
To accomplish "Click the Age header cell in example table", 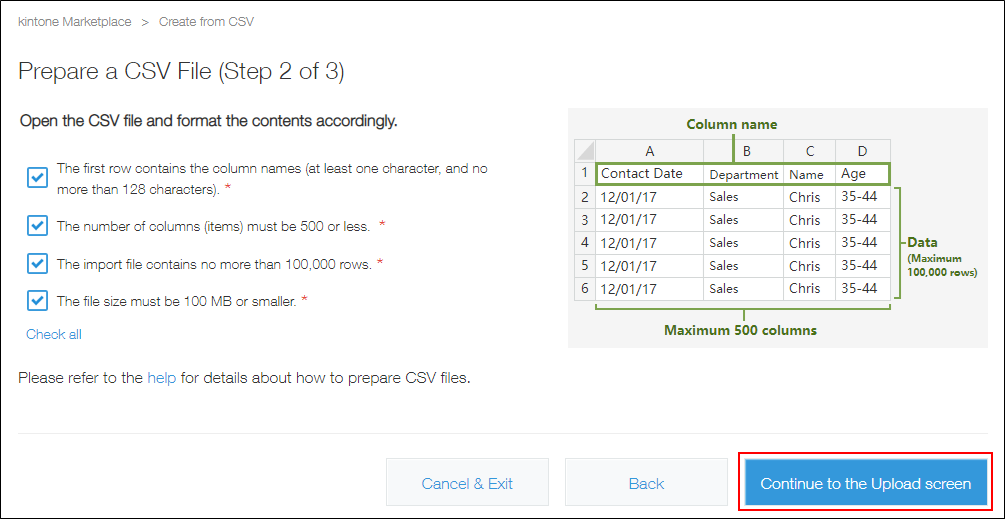I will pyautogui.click(x=854, y=174).
